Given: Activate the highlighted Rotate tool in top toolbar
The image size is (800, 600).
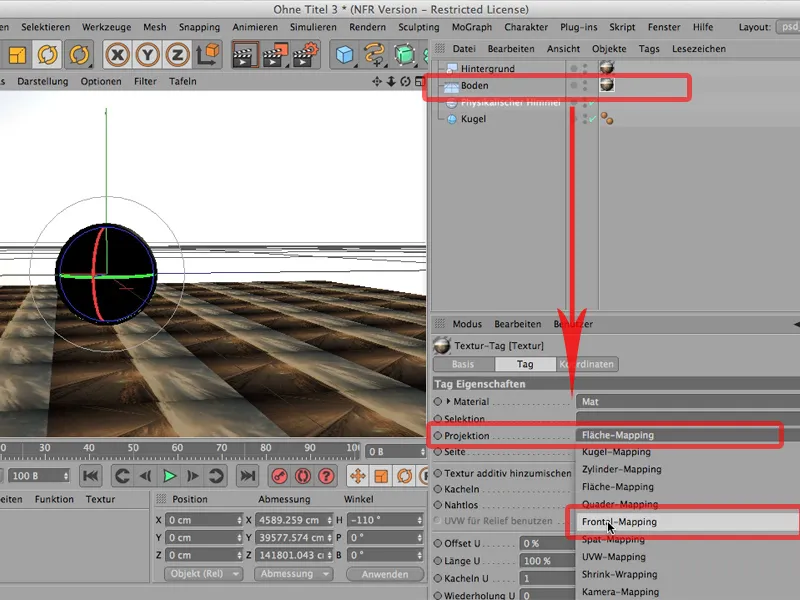Looking at the screenshot, I should pyautogui.click(x=47, y=55).
